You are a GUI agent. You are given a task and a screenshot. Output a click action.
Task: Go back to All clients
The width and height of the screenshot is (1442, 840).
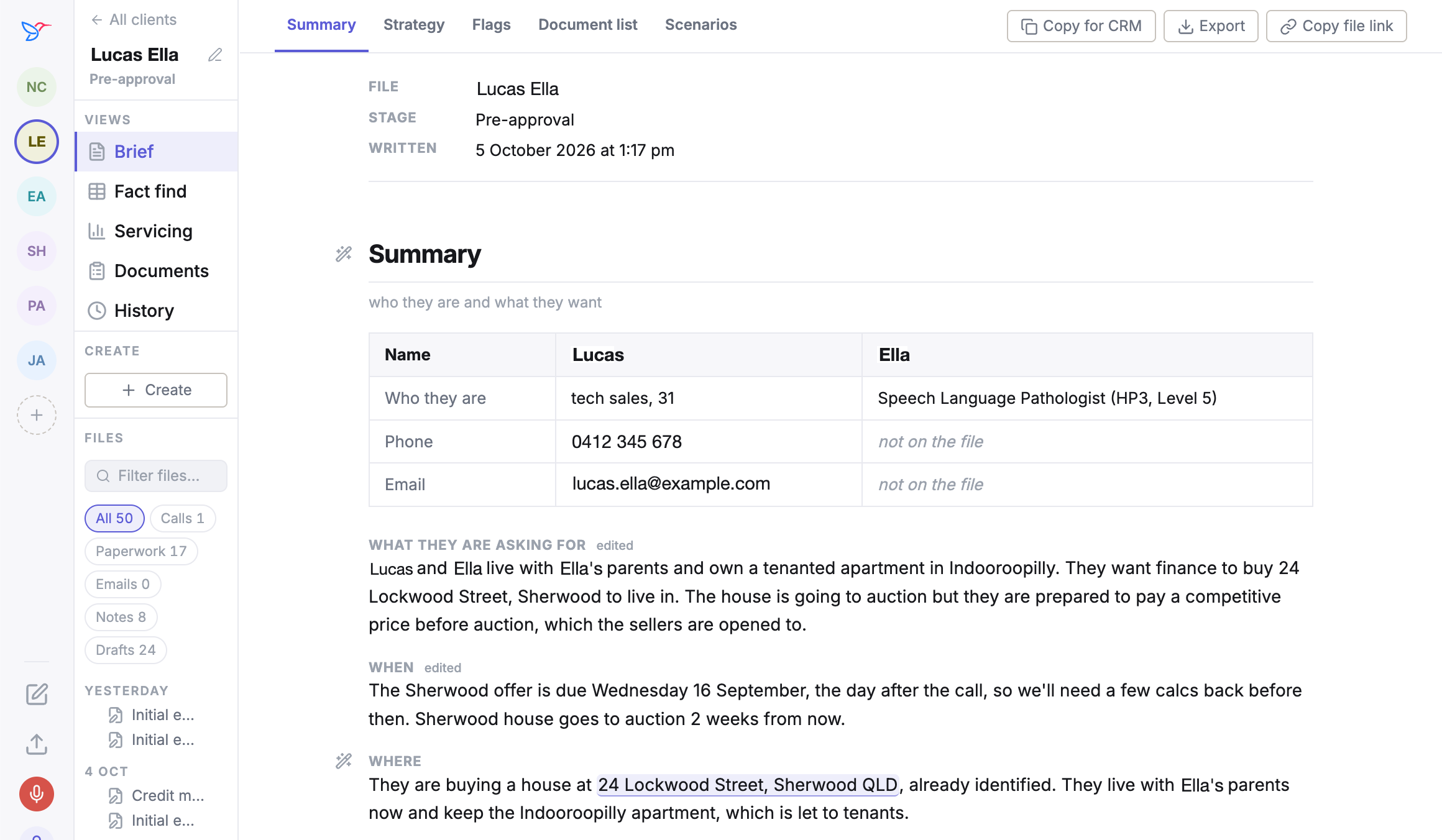pyautogui.click(x=134, y=20)
